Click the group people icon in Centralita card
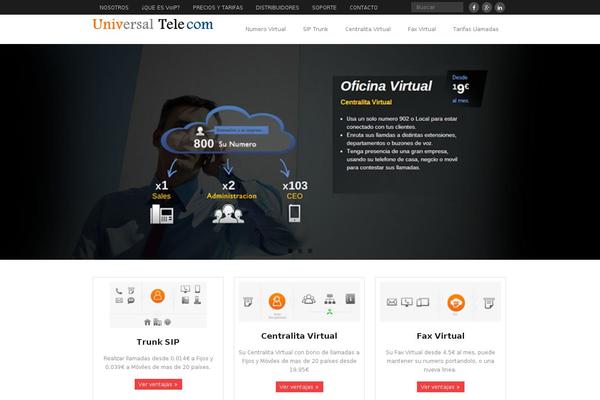 tap(308, 299)
